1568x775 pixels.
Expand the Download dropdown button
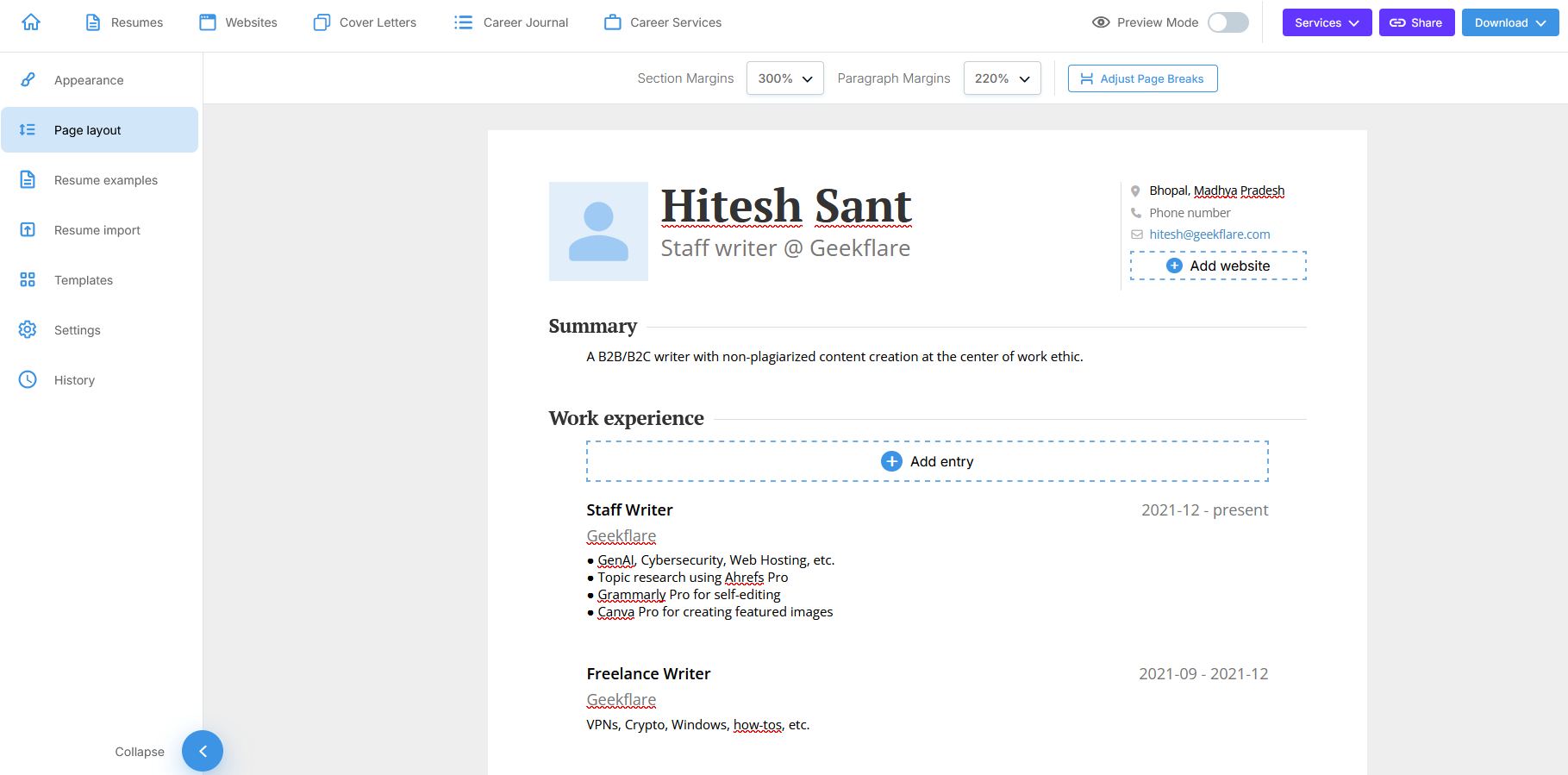[x=1510, y=22]
